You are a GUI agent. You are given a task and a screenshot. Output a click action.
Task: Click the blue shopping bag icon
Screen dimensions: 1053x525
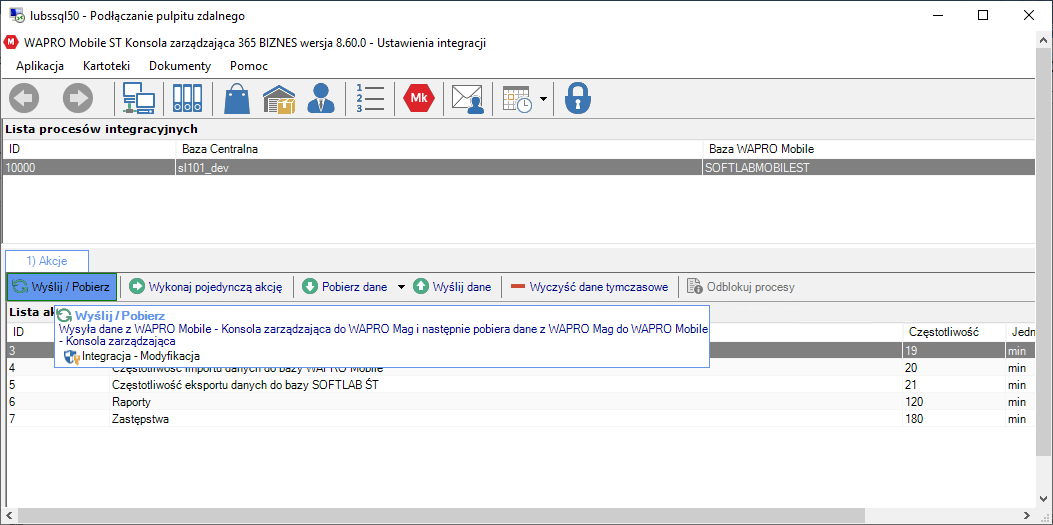tap(237, 99)
